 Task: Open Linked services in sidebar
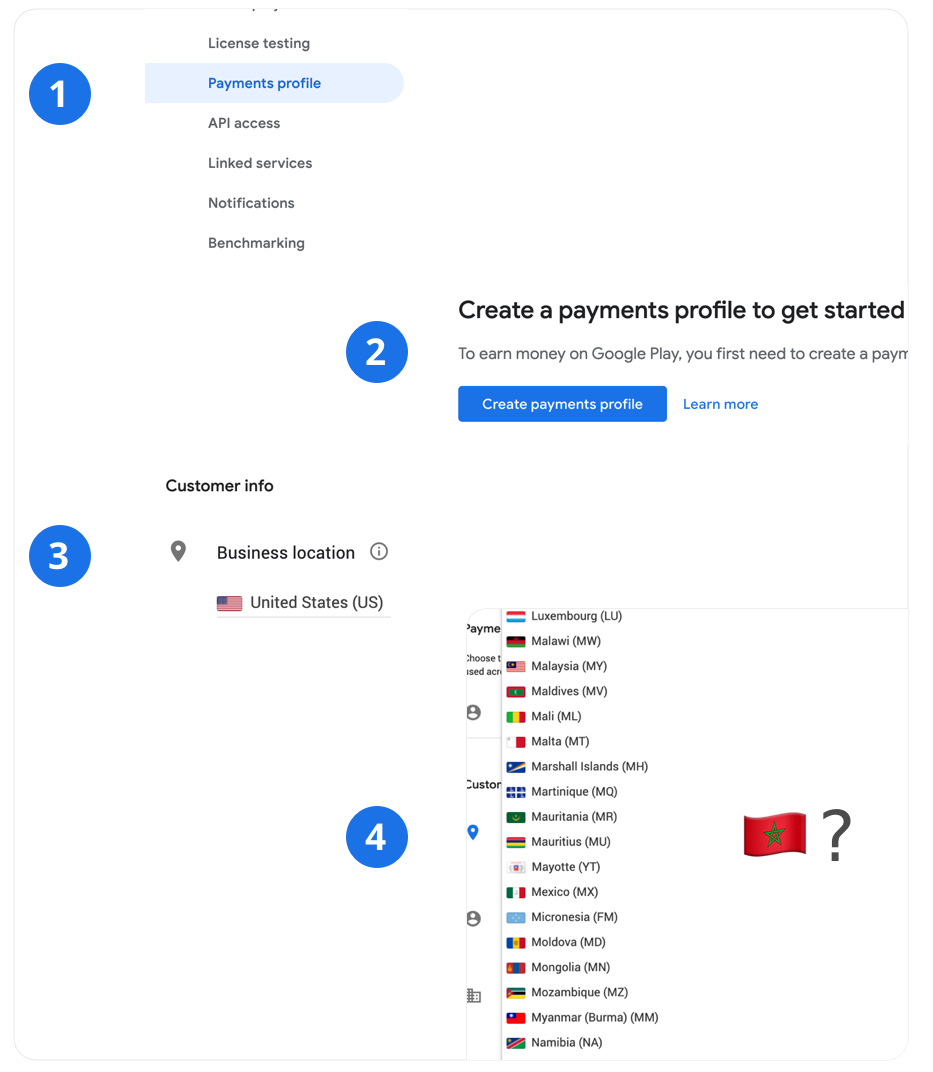click(260, 163)
